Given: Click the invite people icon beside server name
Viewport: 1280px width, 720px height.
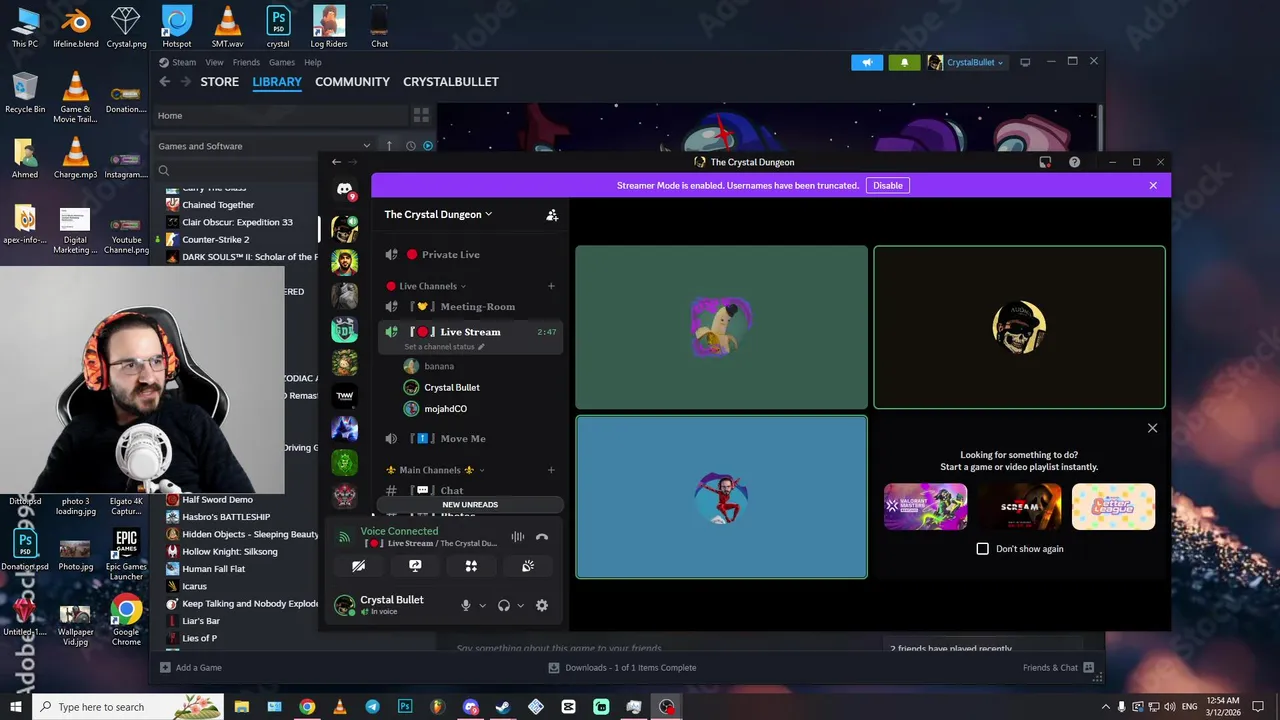Looking at the screenshot, I should (x=551, y=214).
